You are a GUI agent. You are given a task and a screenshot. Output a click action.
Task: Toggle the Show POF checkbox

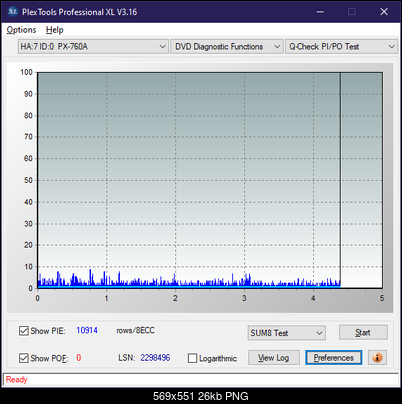click(x=24, y=358)
